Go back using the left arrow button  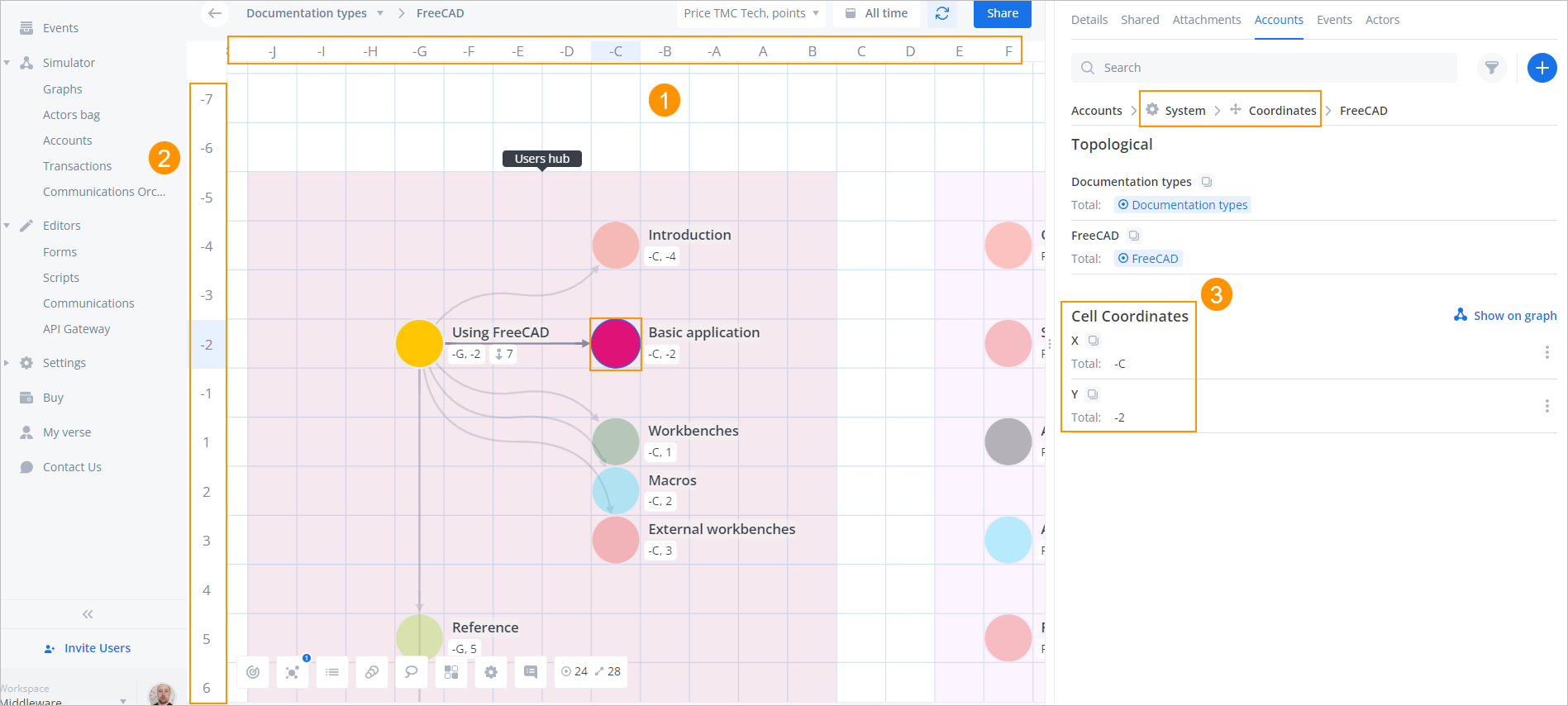tap(215, 13)
